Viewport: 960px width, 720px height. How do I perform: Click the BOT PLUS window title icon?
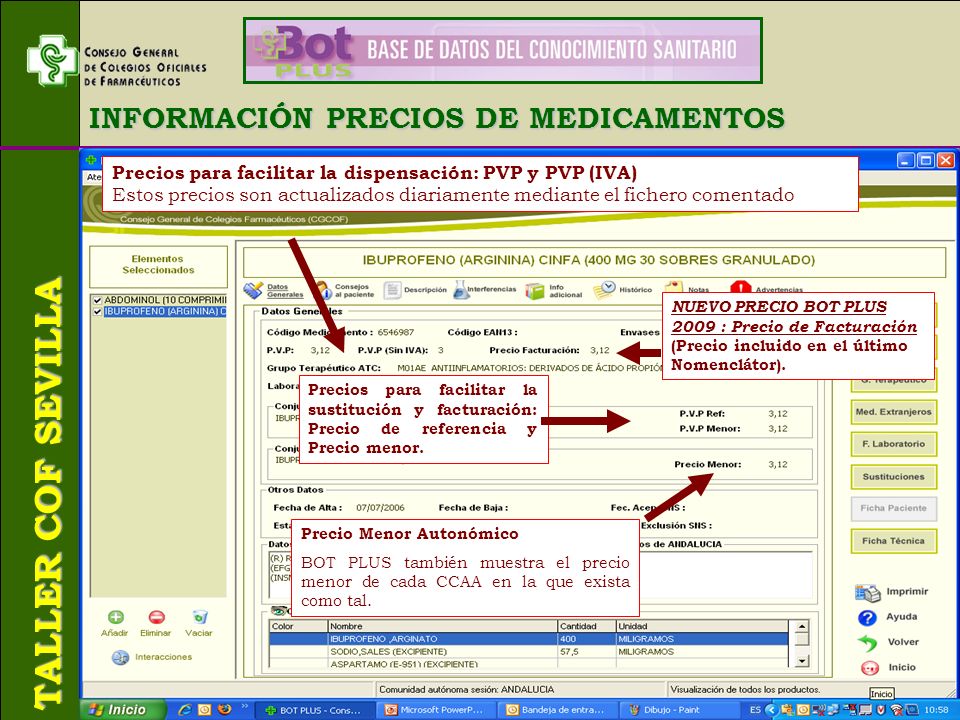91,160
